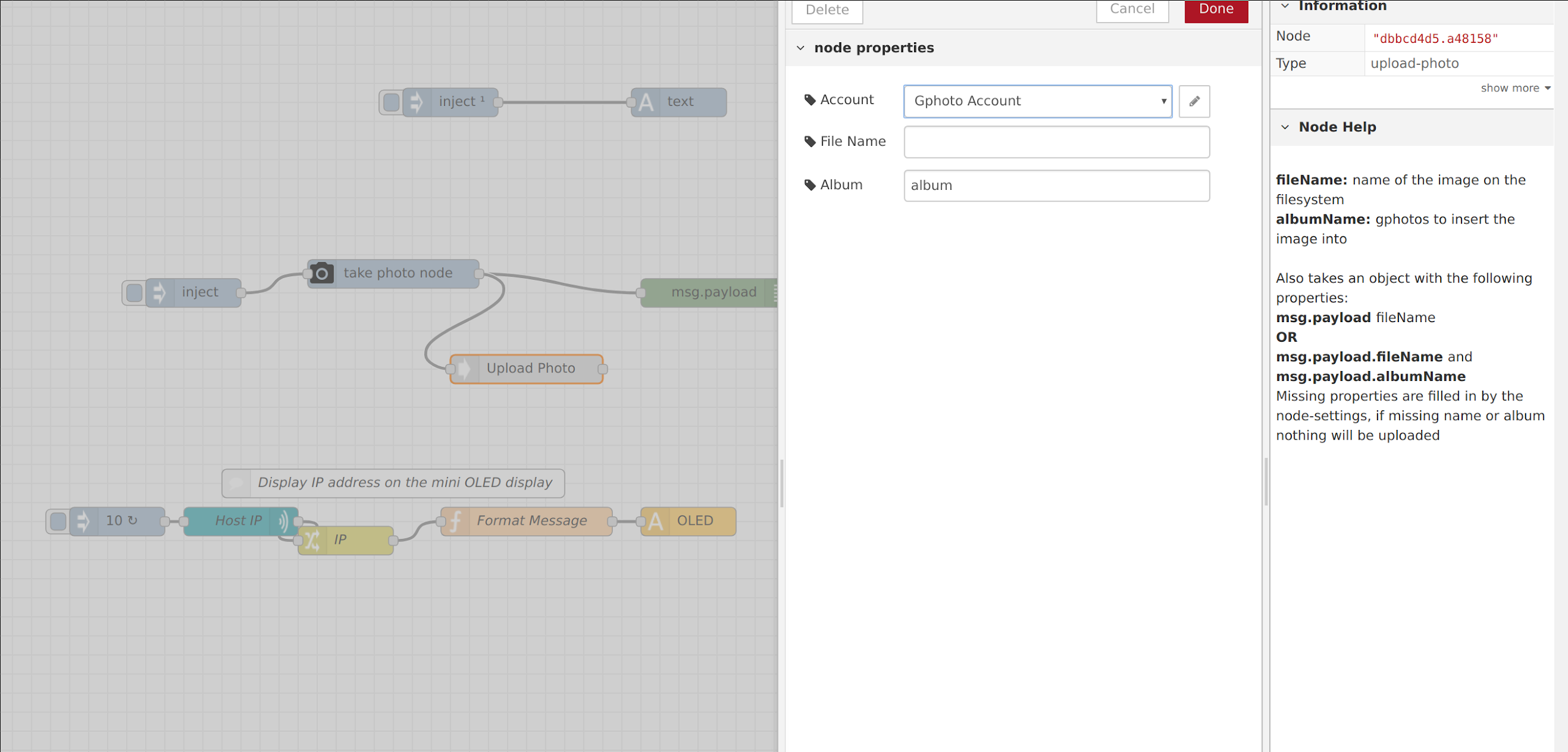The image size is (1568, 752).
Task: Click the Upload Photo node arrow icon
Action: tap(465, 369)
